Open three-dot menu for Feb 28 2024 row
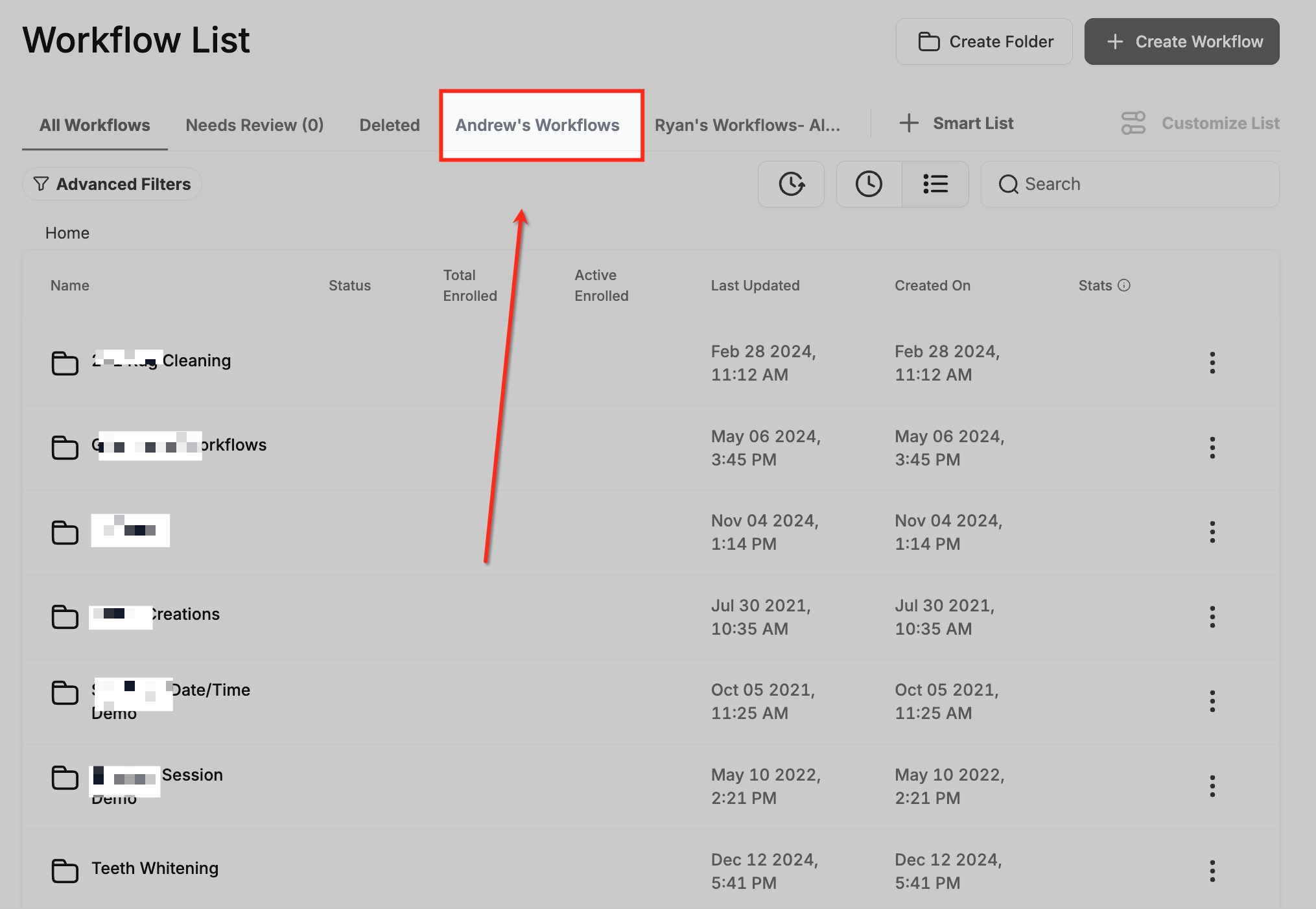 1212,362
